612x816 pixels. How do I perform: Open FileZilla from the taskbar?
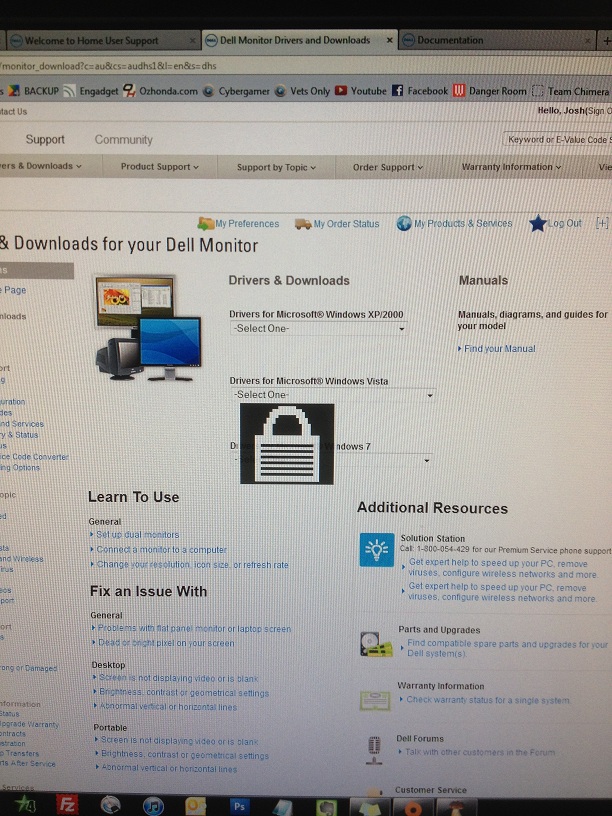pos(68,805)
